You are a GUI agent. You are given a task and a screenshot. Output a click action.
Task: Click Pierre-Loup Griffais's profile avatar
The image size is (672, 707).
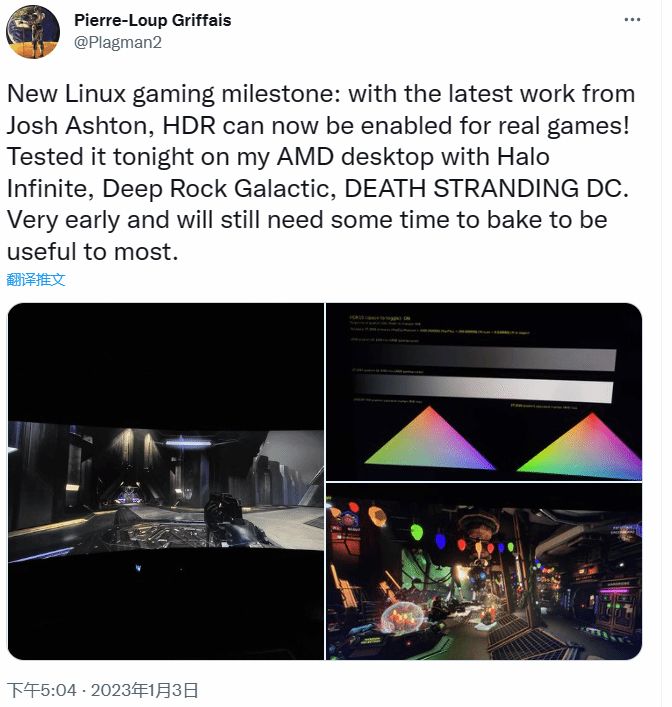point(33,32)
